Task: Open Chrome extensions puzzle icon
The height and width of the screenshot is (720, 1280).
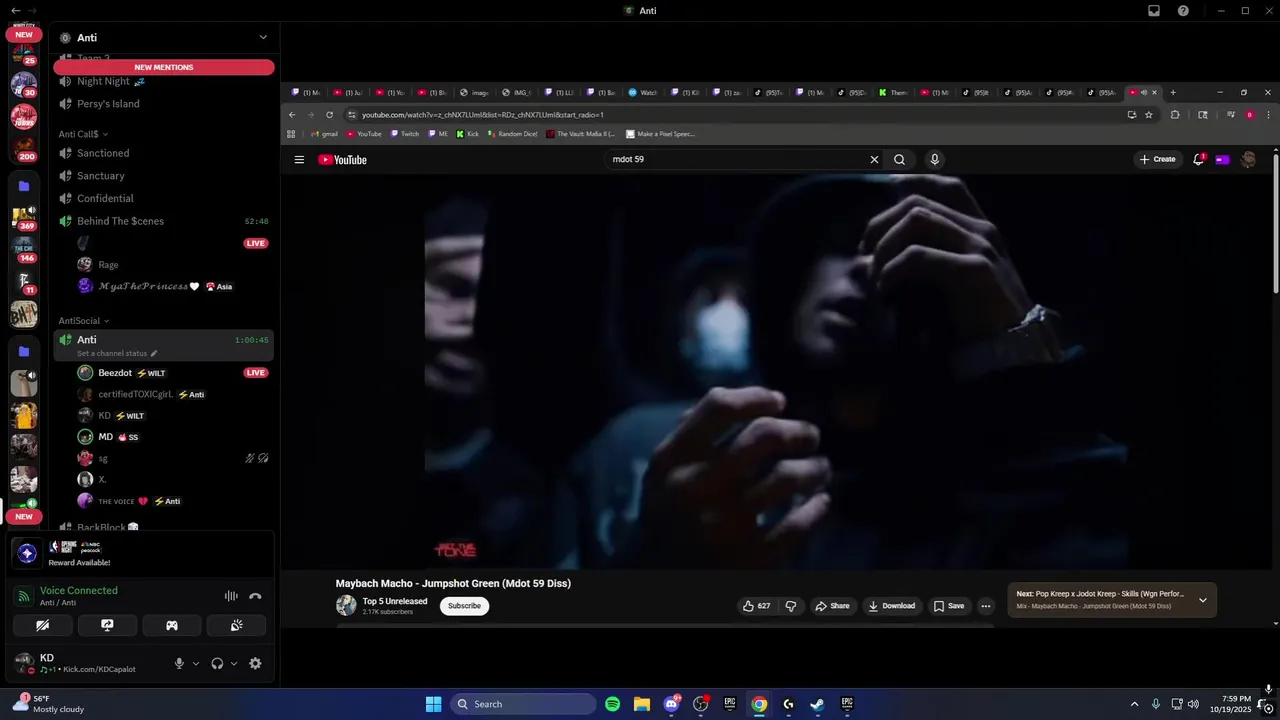Action: pos(1175,115)
